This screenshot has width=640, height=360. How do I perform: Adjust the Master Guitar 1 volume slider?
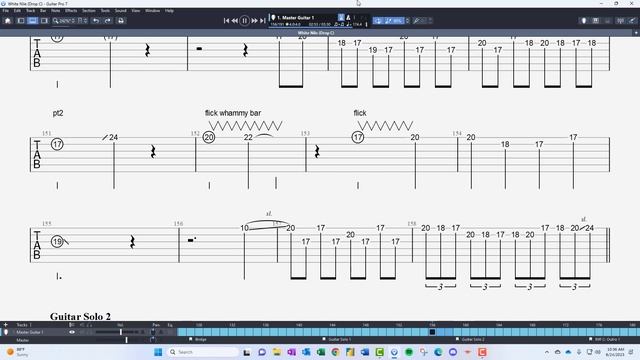pos(120,332)
